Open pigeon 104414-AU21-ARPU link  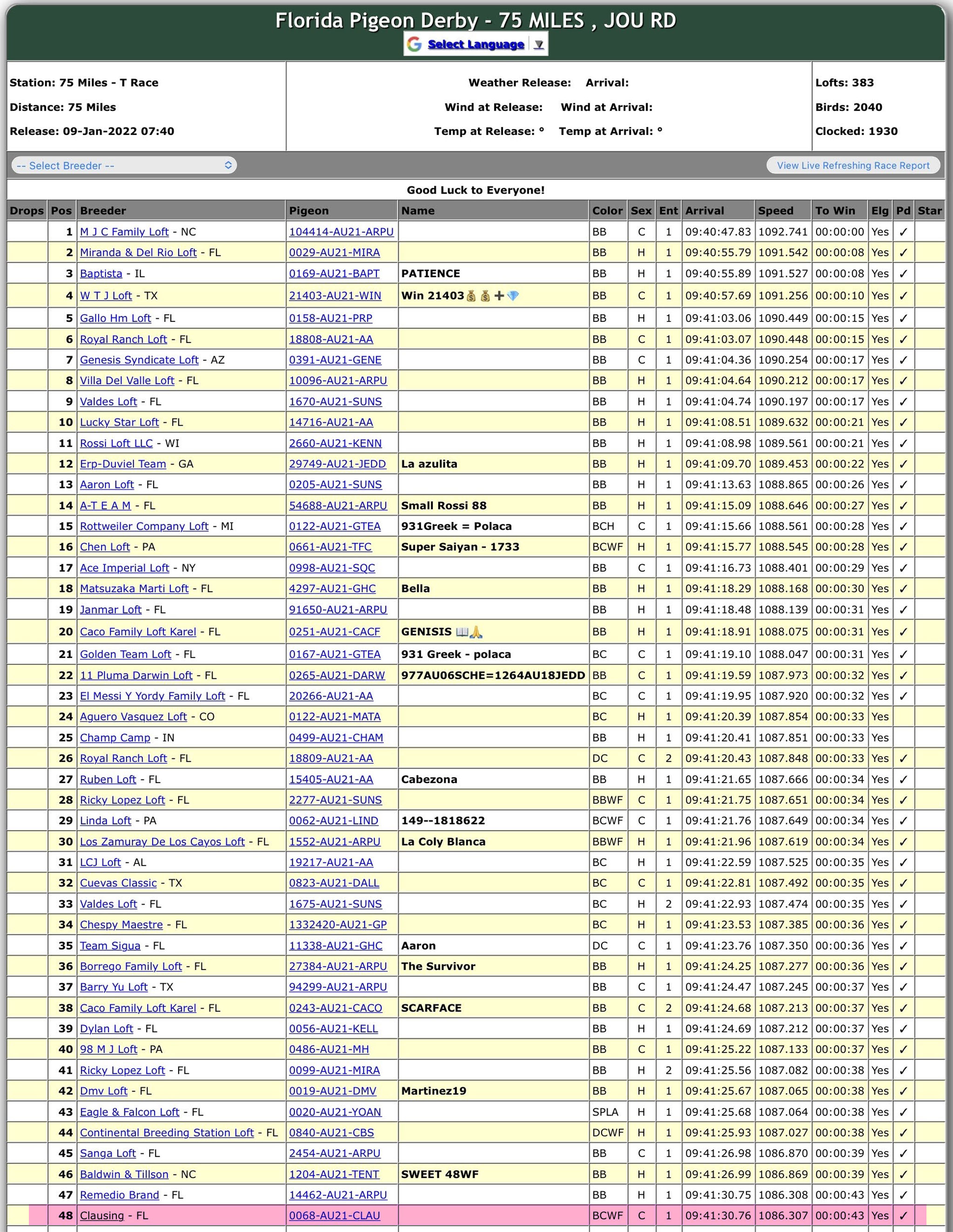click(341, 232)
